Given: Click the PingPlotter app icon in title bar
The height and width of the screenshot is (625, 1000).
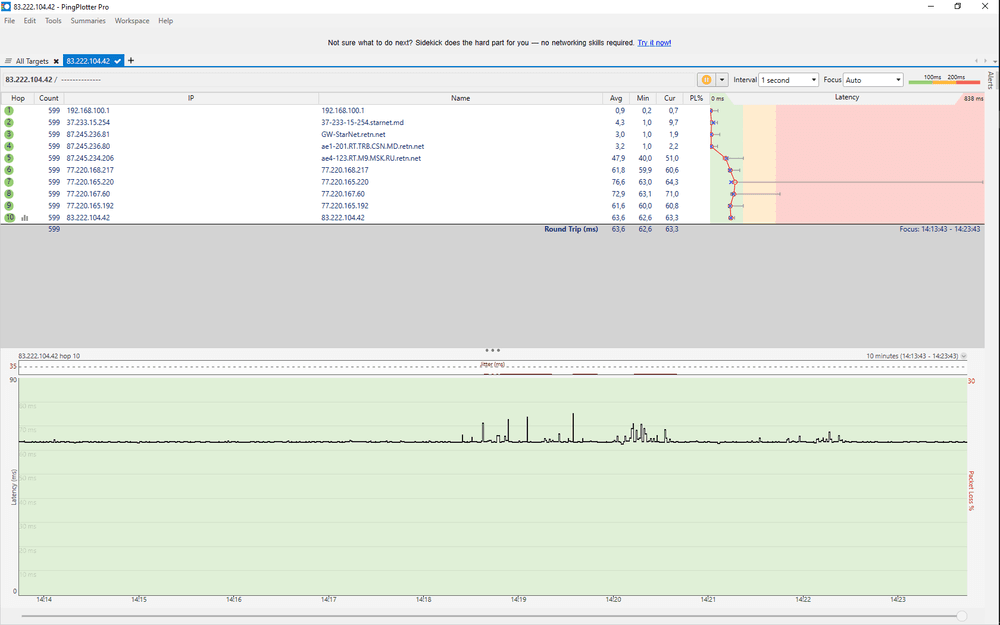Looking at the screenshot, I should [7, 6].
